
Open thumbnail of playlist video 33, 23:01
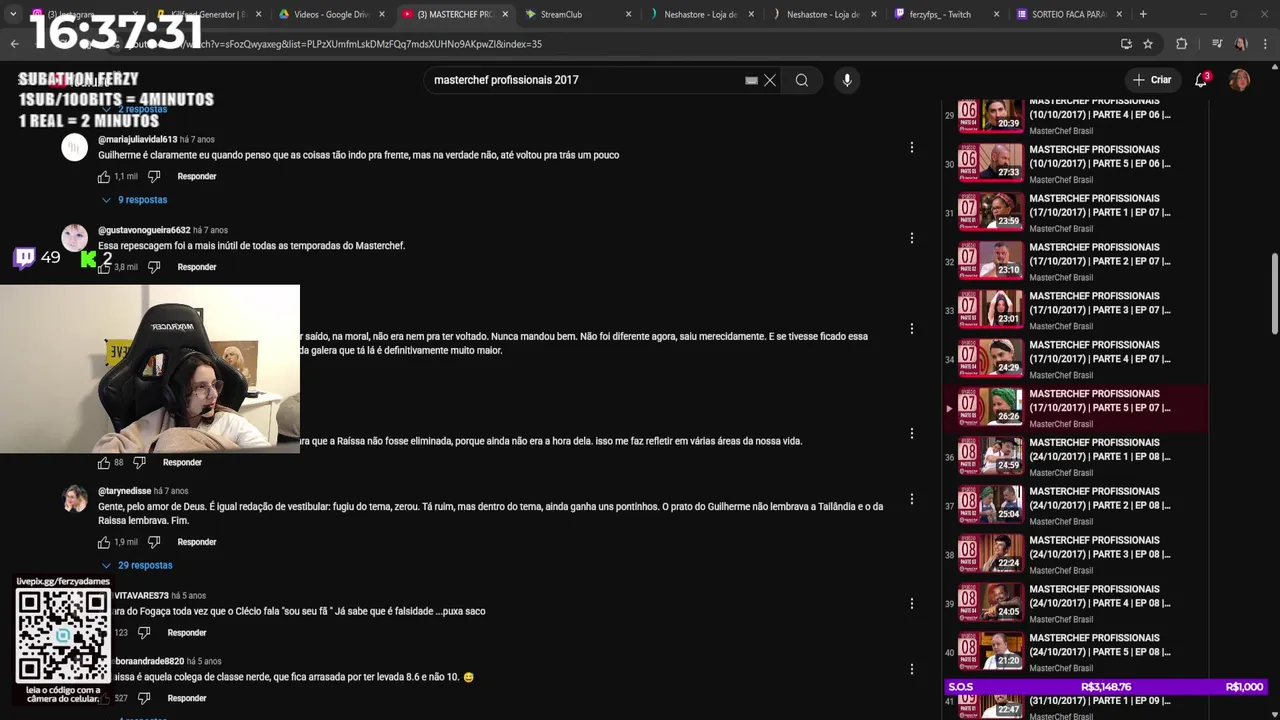(x=991, y=310)
